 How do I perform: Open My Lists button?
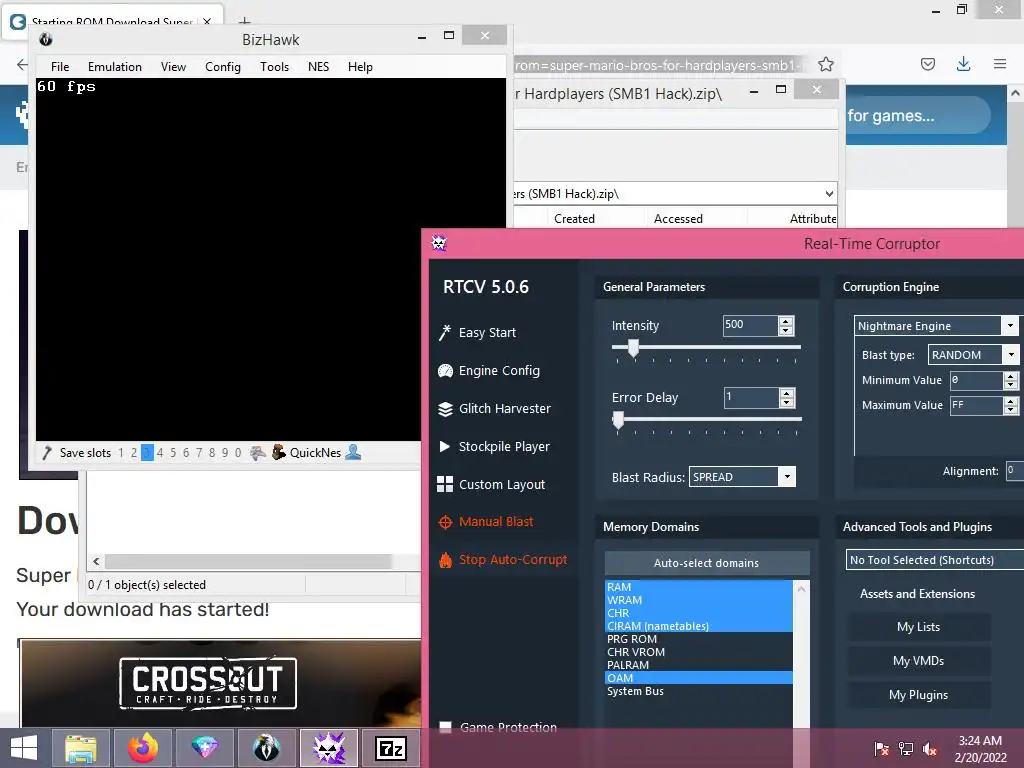918,627
